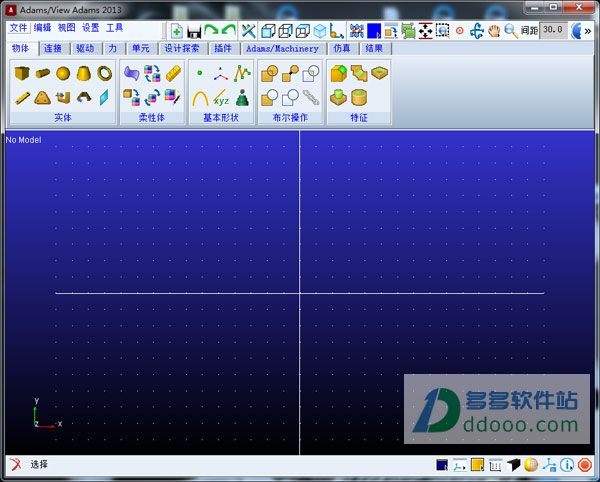Click the Fit view arrows icon
The height and width of the screenshot is (482, 600).
pos(425,31)
